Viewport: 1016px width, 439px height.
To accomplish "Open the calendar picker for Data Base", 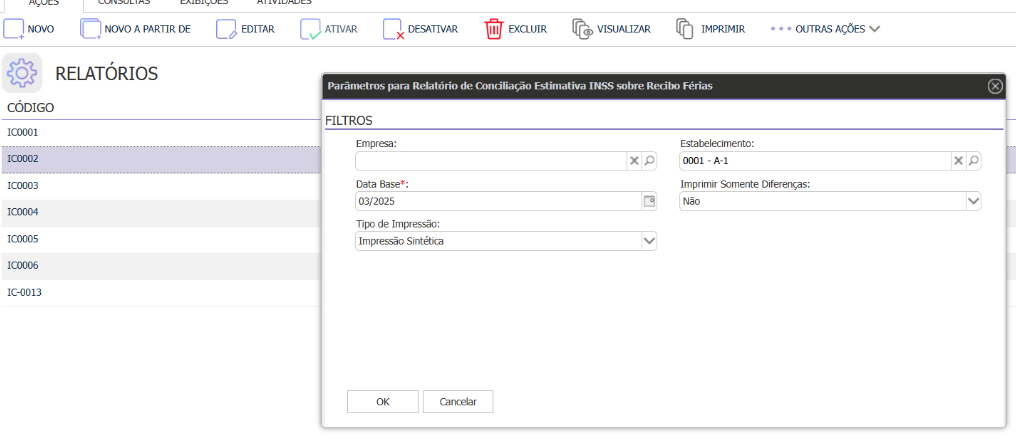I will 648,201.
